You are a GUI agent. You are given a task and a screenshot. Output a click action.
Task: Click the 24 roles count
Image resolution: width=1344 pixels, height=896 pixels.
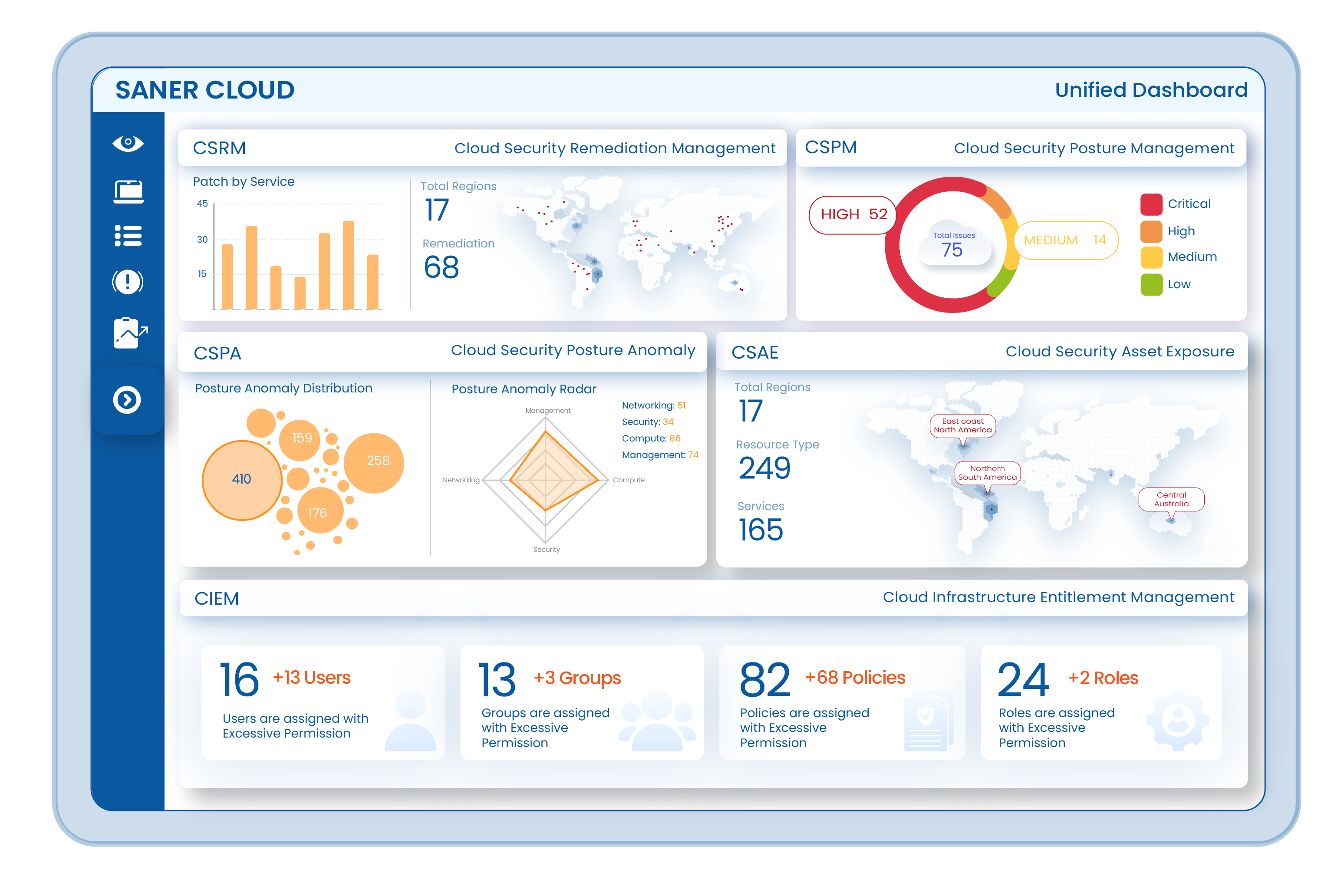click(1023, 680)
